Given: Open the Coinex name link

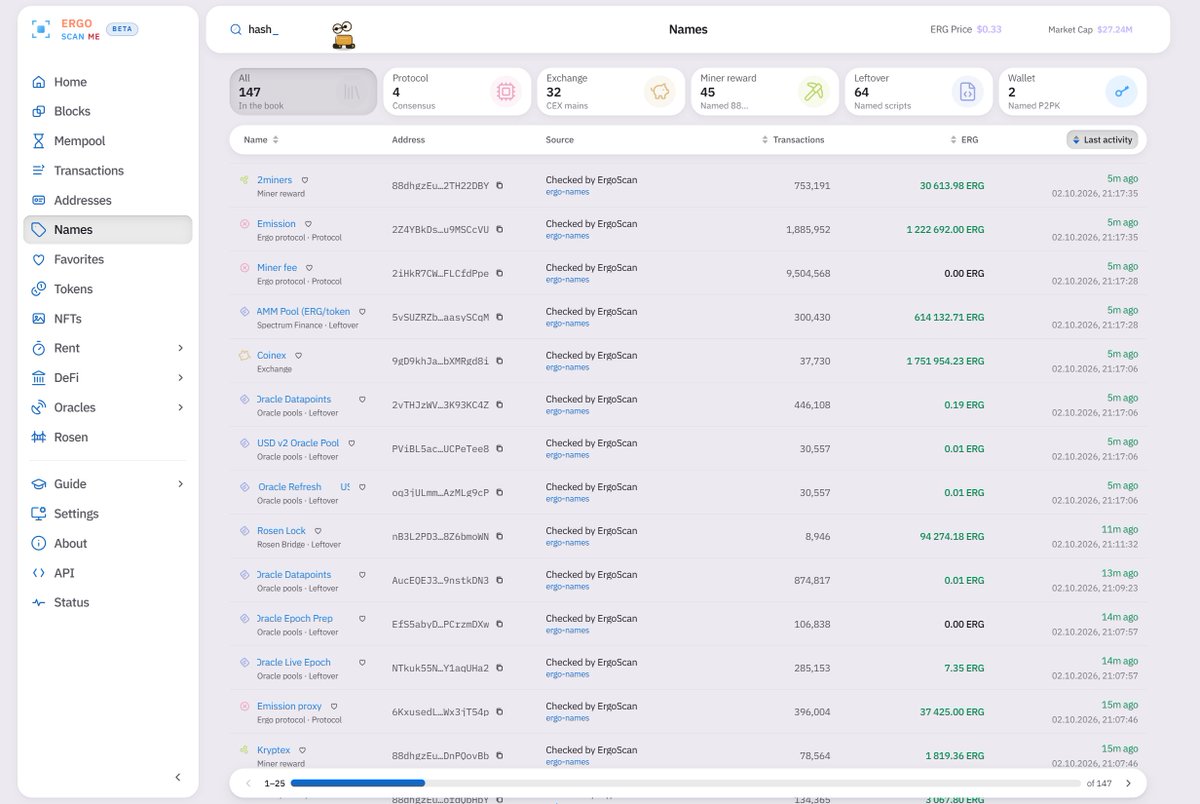Looking at the screenshot, I should point(271,355).
